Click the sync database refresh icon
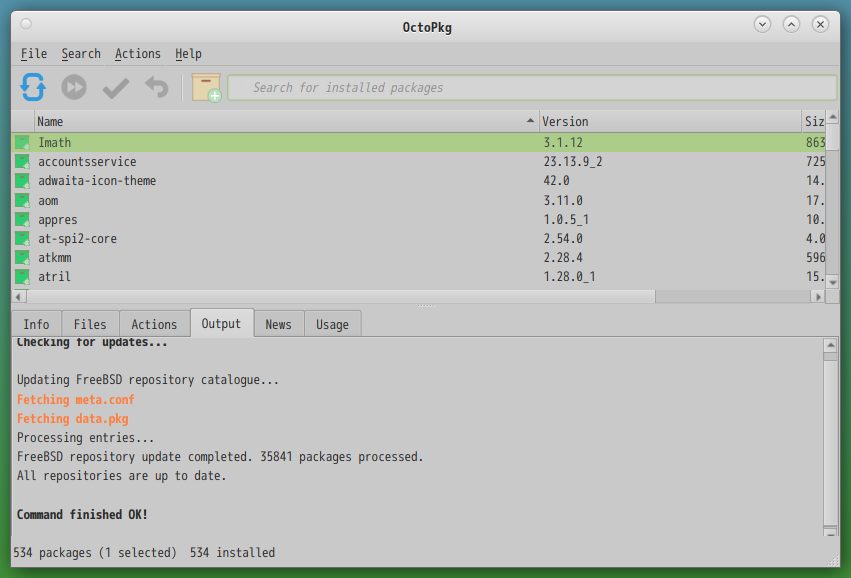 [x=33, y=87]
